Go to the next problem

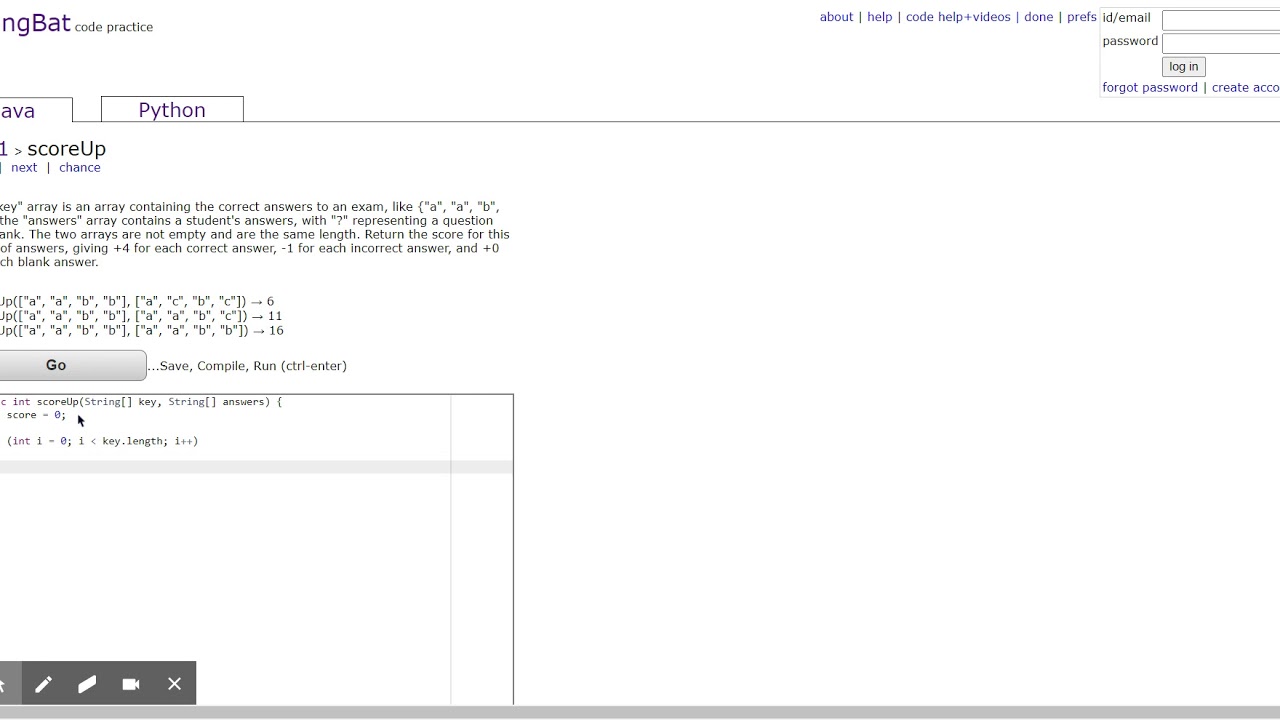pos(24,167)
